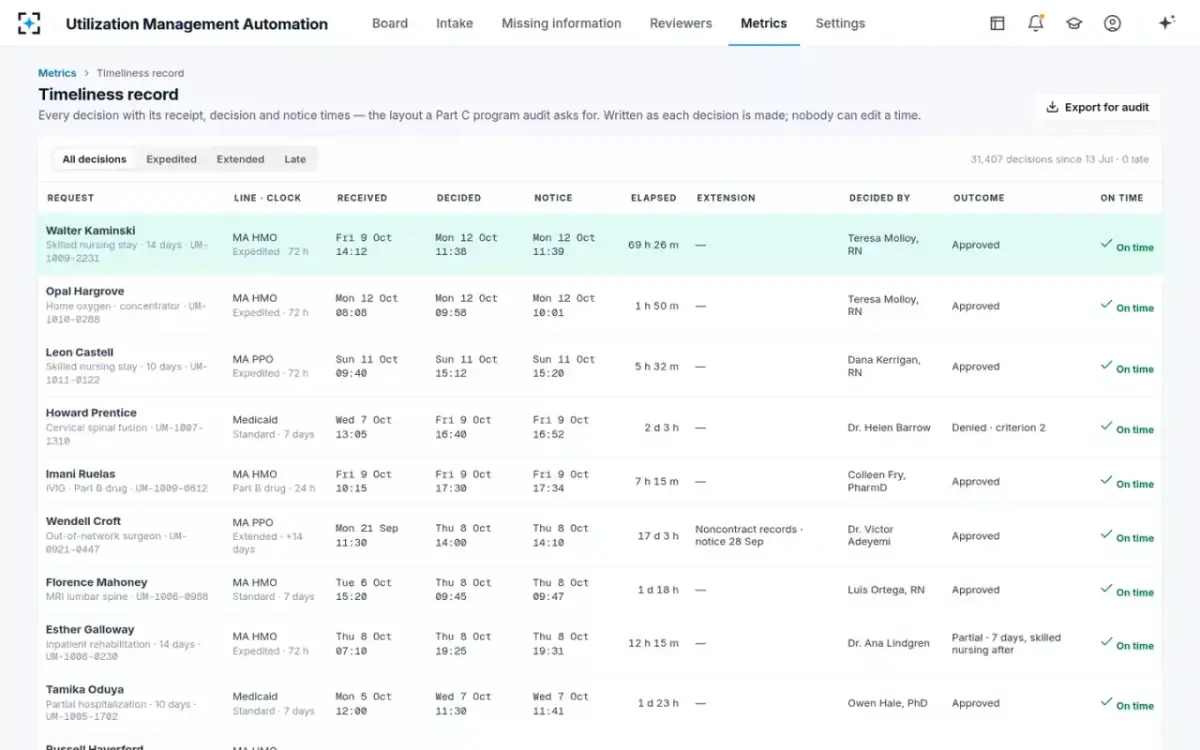Click the 31,407 decisions summary text
1200x750 pixels.
tap(1060, 159)
